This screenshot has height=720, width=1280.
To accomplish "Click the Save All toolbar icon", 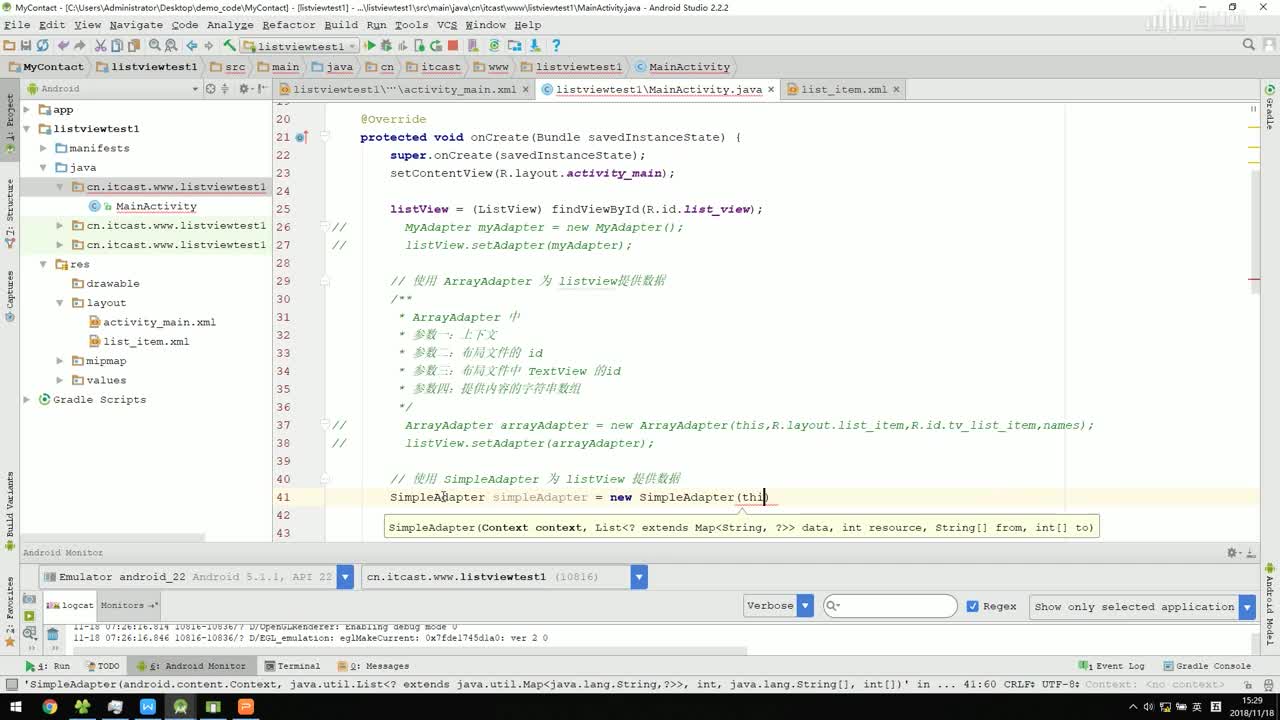I will 25,45.
